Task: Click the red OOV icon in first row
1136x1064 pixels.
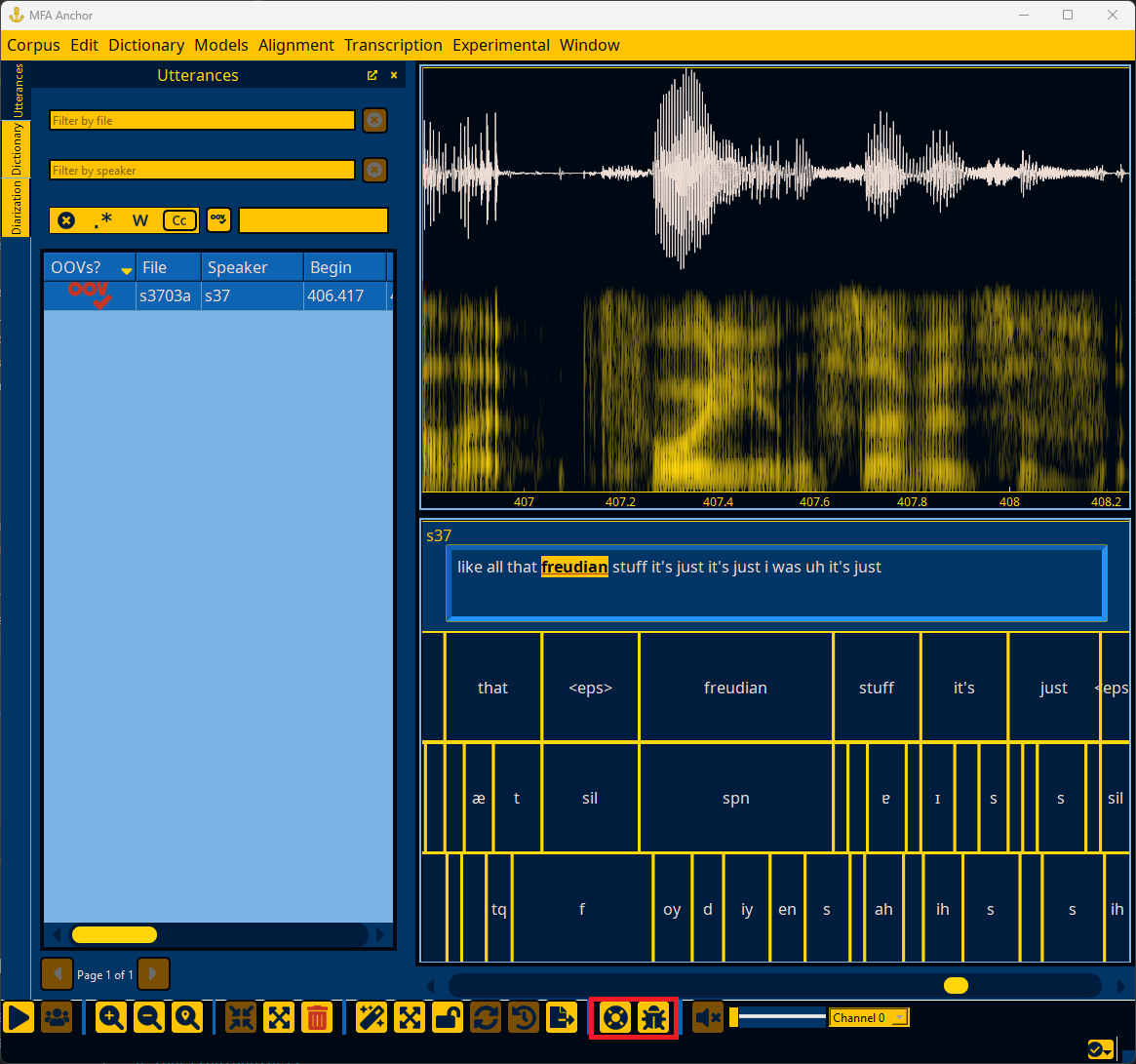Action: 90,294
